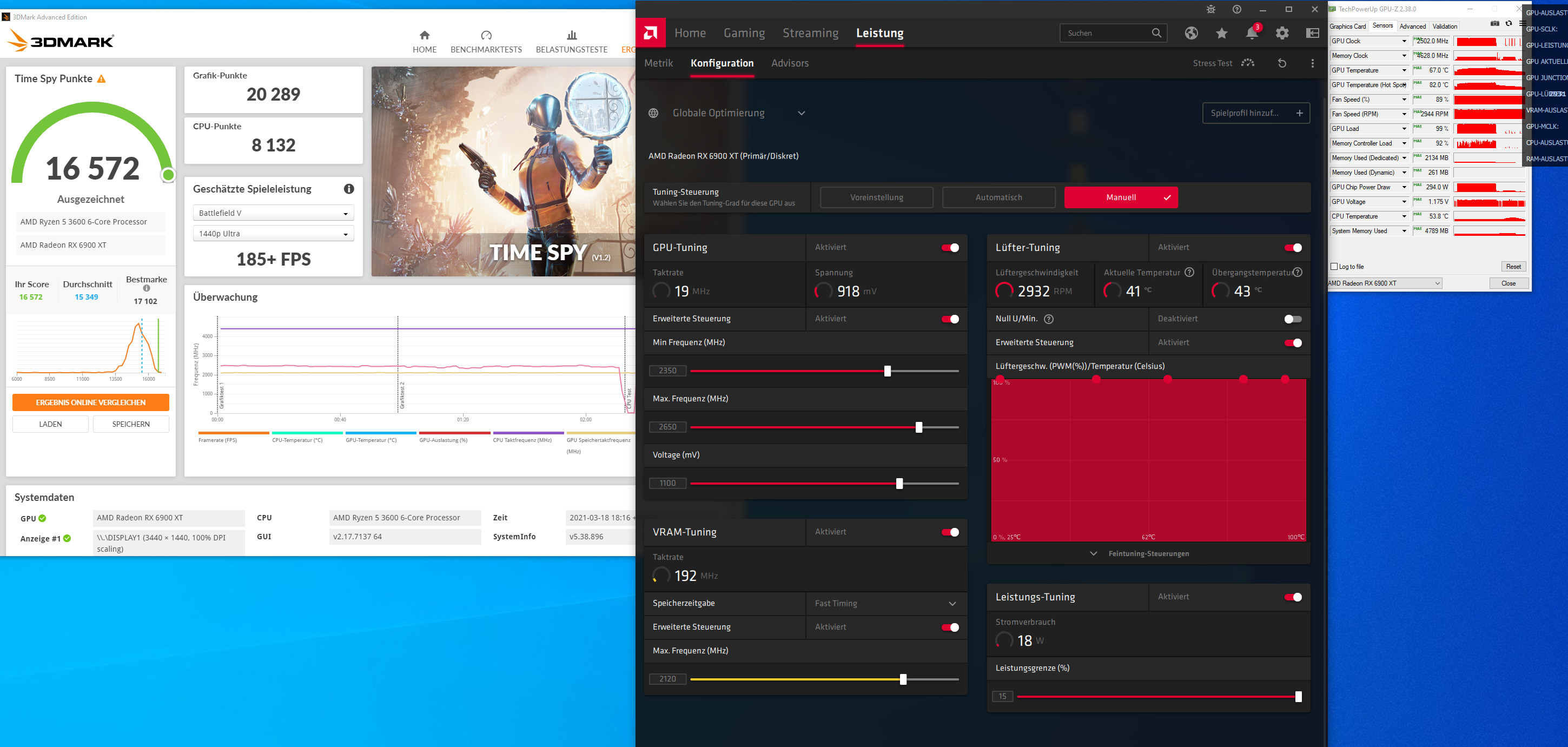Click the GPU-Z screenshot camera icon

(x=1494, y=24)
